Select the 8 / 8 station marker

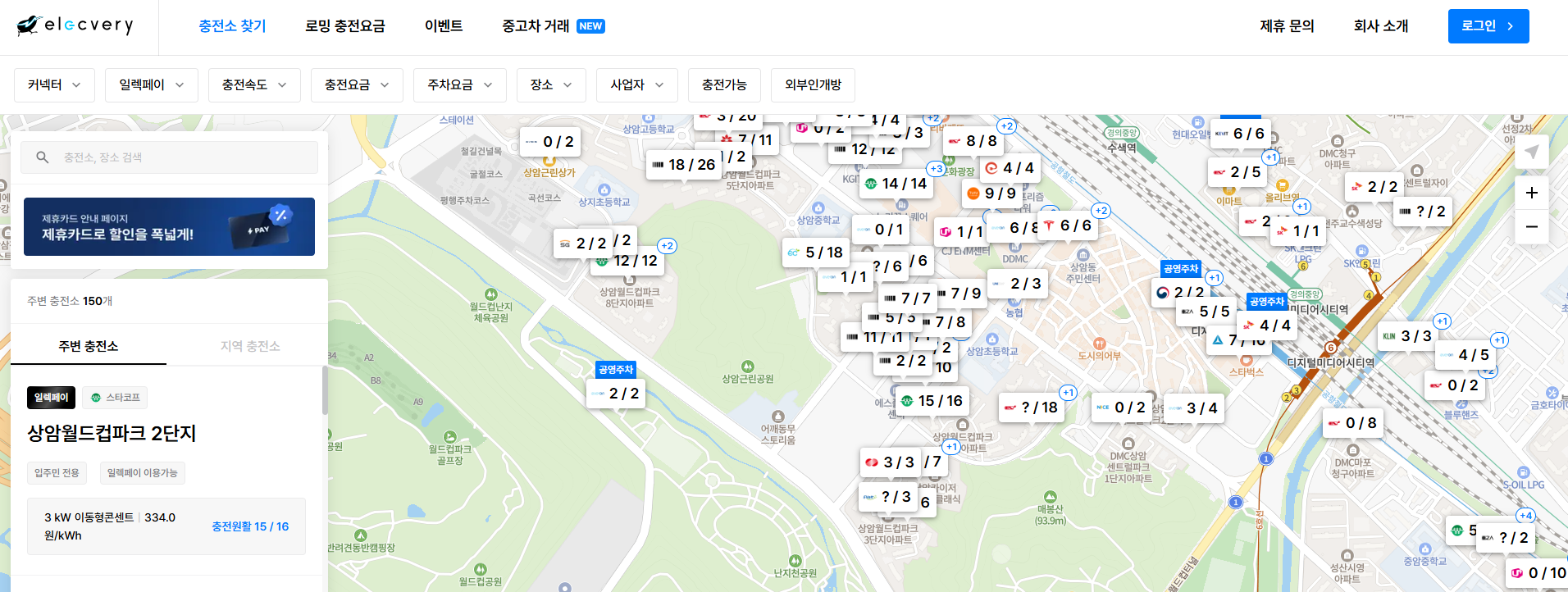pos(973,141)
